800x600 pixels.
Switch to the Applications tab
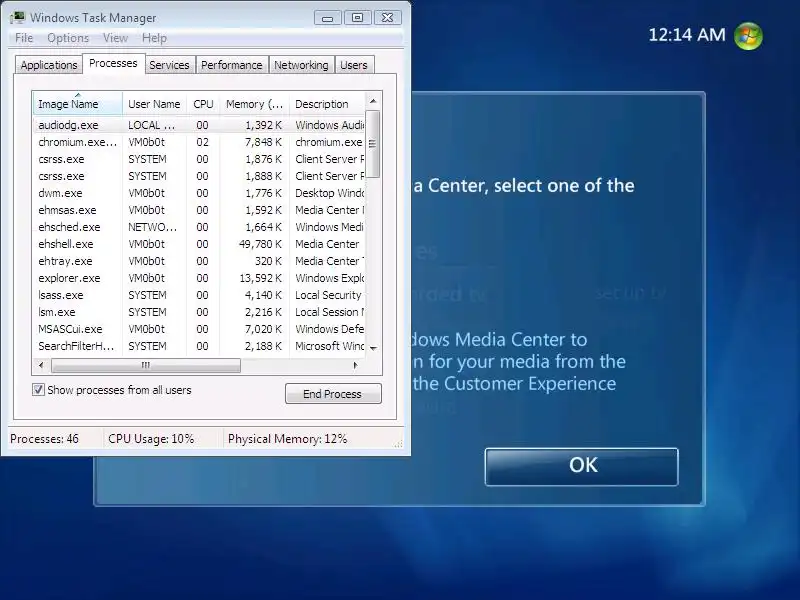(x=48, y=65)
